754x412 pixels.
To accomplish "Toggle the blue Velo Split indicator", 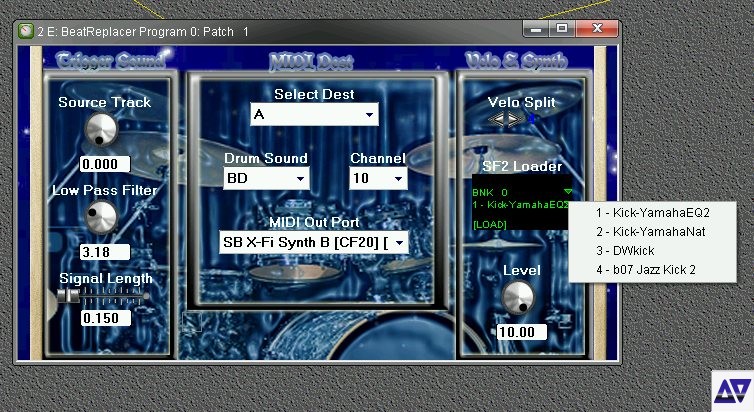I will pyautogui.click(x=530, y=119).
